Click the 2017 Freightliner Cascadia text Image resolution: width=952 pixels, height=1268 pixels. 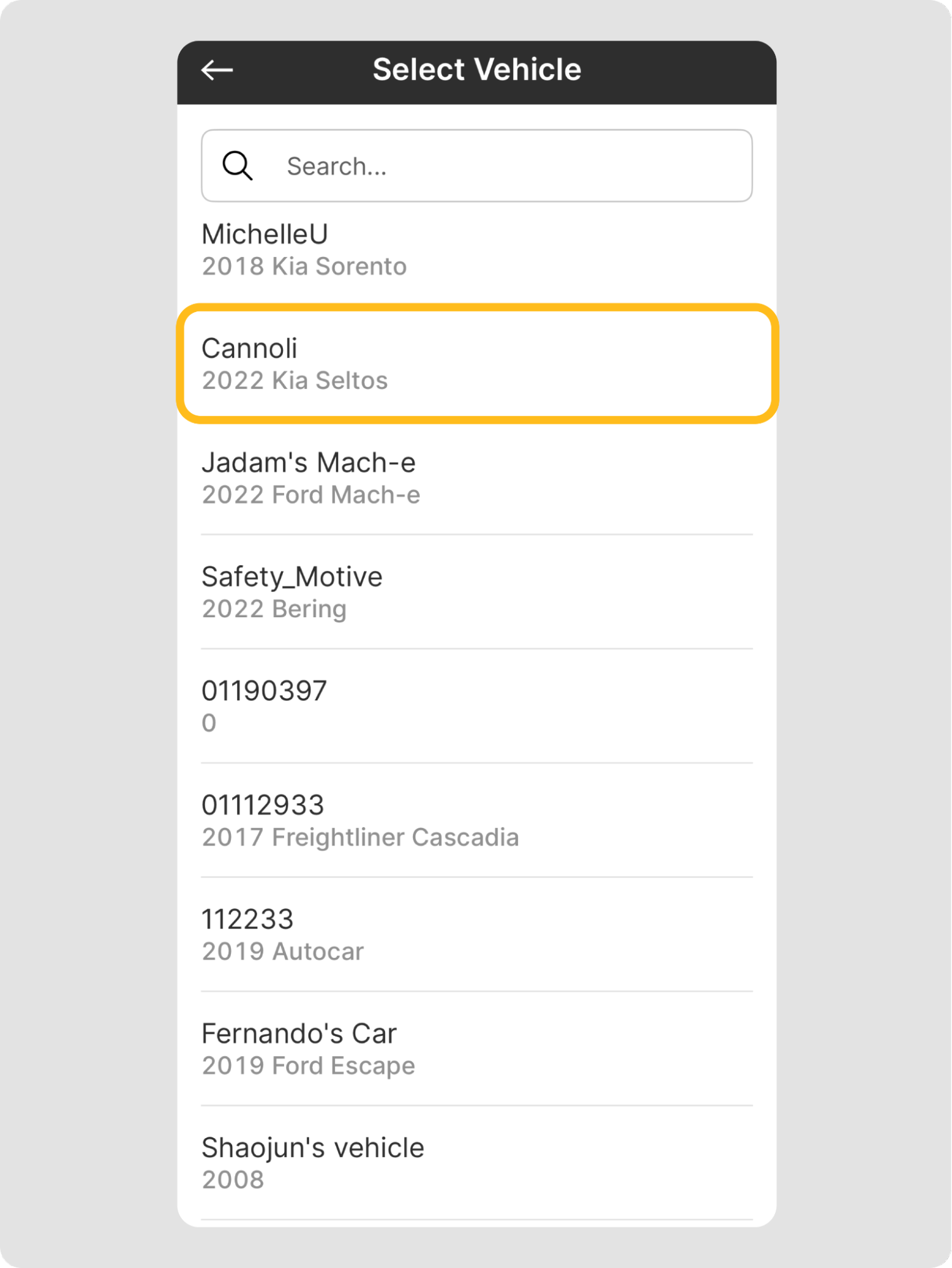pyautogui.click(x=360, y=837)
